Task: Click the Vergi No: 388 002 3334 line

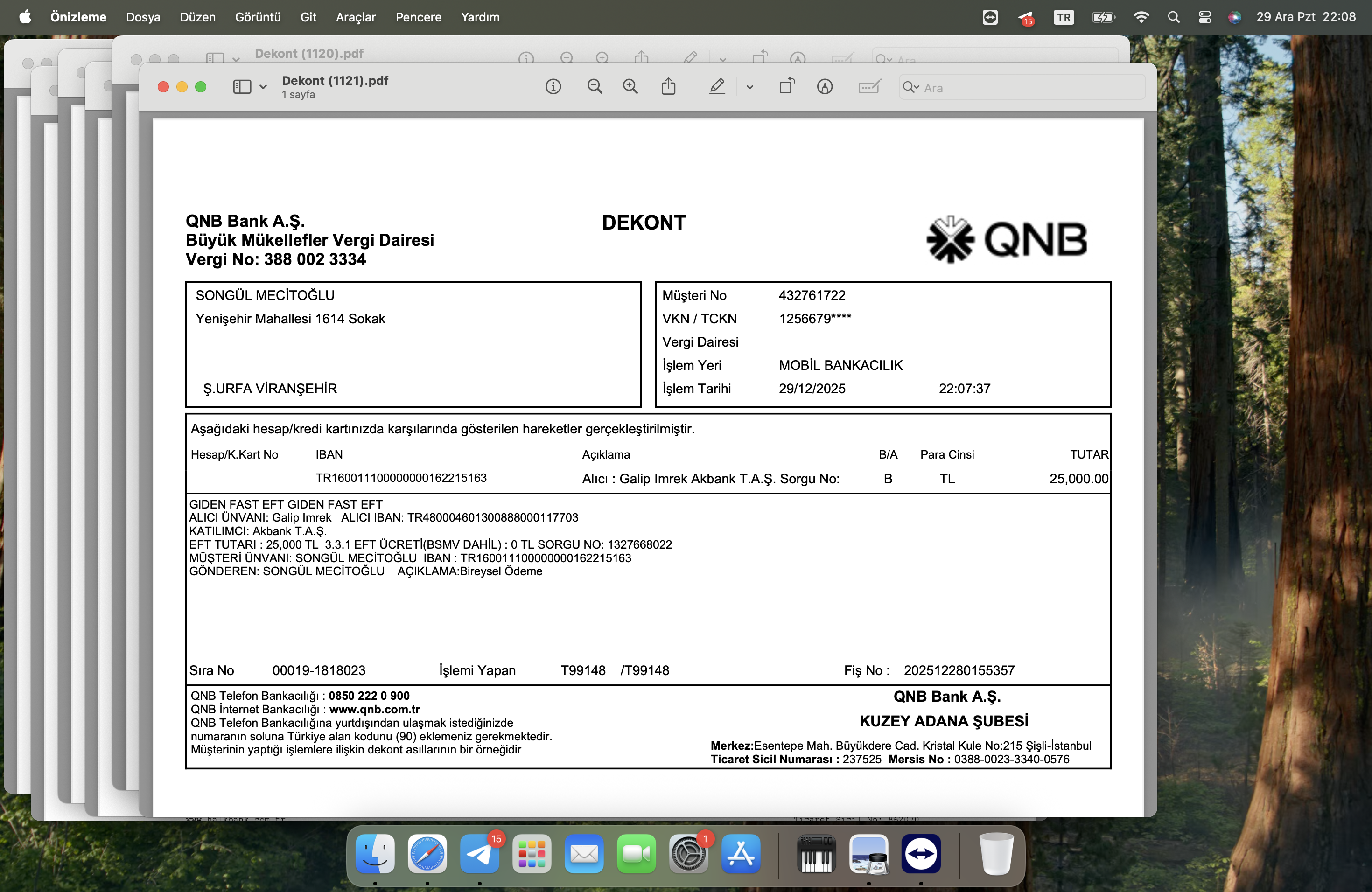Action: click(x=275, y=260)
